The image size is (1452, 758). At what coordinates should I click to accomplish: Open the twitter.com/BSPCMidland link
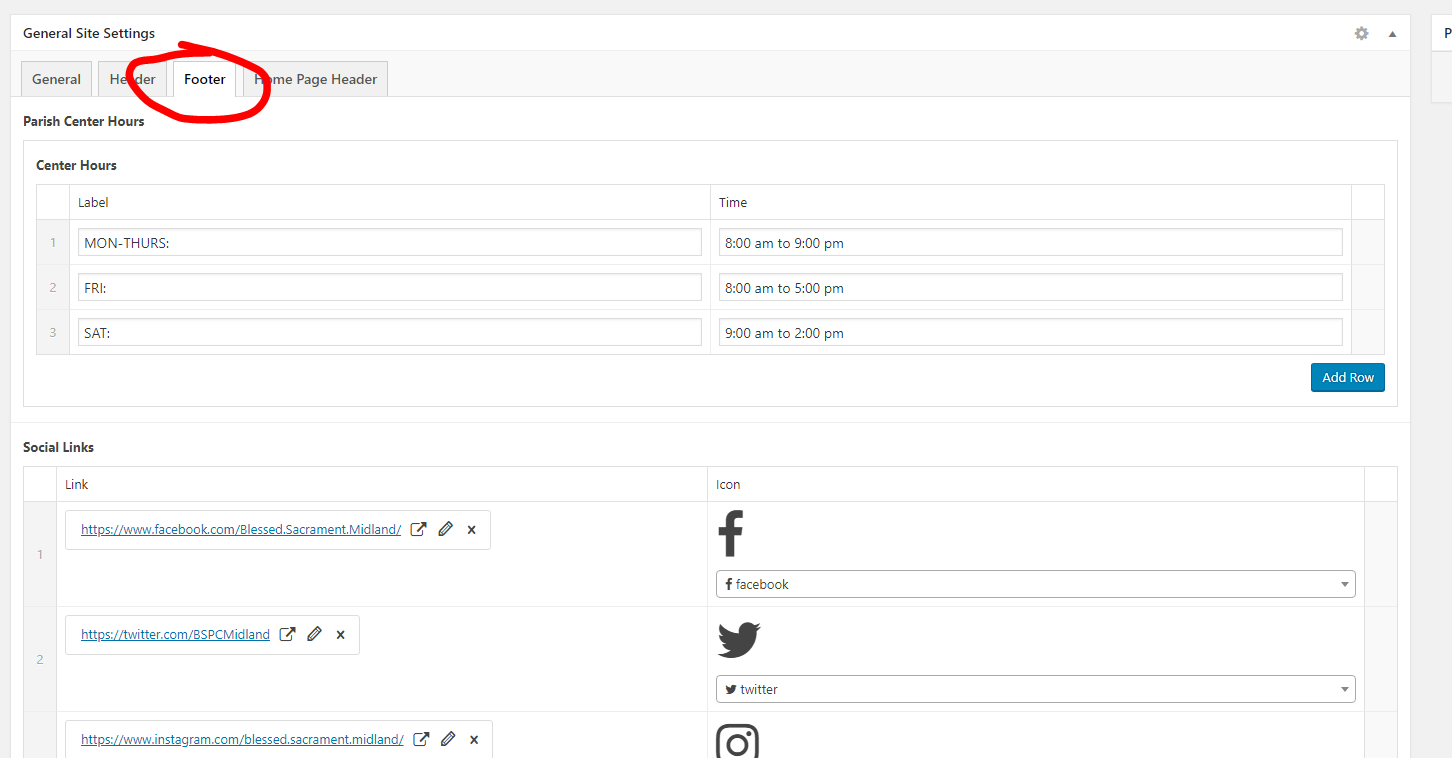click(175, 635)
